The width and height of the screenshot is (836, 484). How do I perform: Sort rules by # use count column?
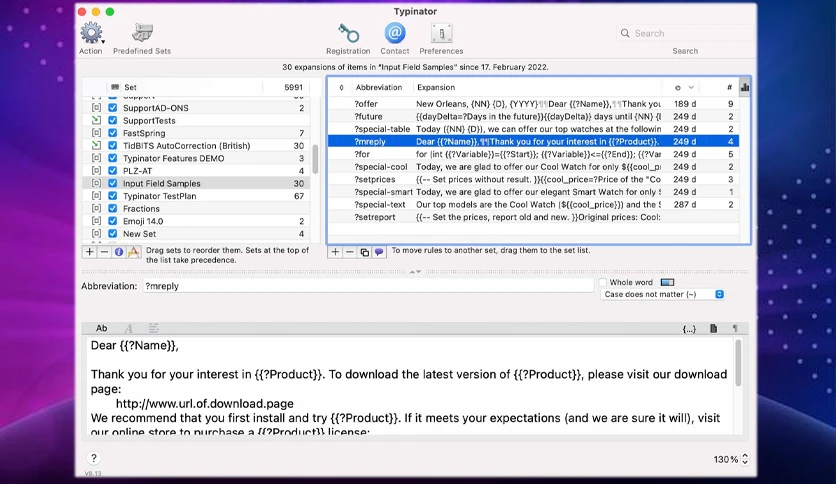[x=729, y=87]
